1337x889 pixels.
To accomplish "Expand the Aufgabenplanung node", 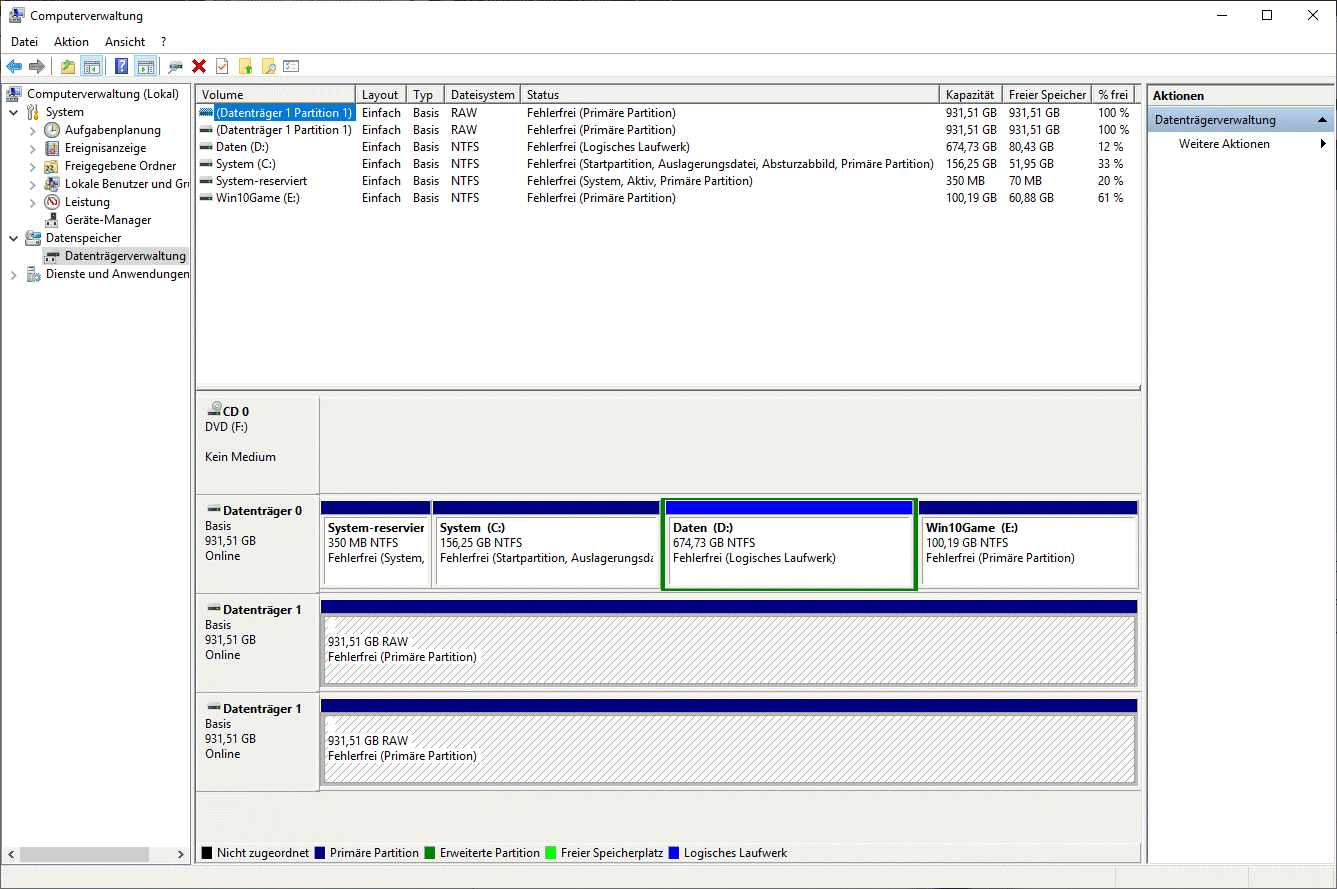I will (x=33, y=130).
